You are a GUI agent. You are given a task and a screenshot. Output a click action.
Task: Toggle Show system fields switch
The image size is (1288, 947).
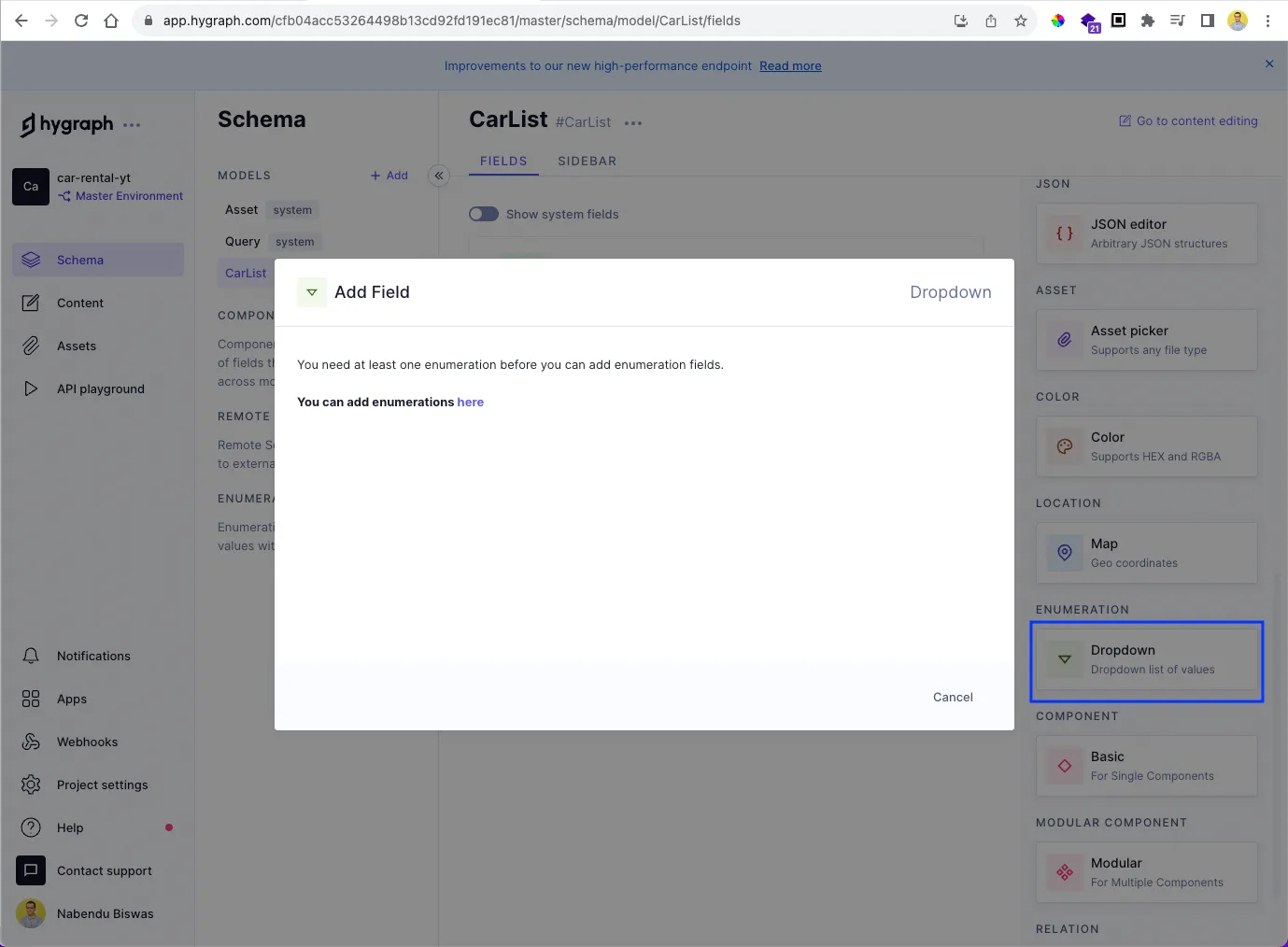[484, 214]
